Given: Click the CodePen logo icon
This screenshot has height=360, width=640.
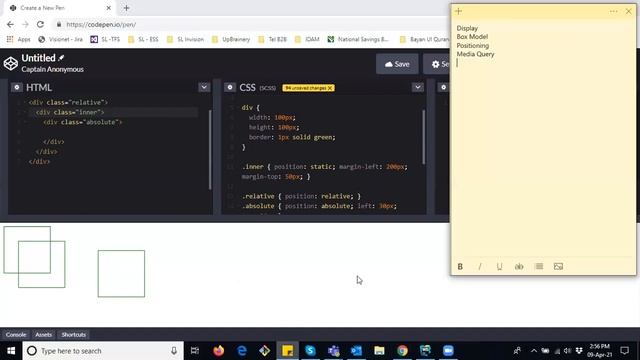Looking at the screenshot, I should [11, 64].
